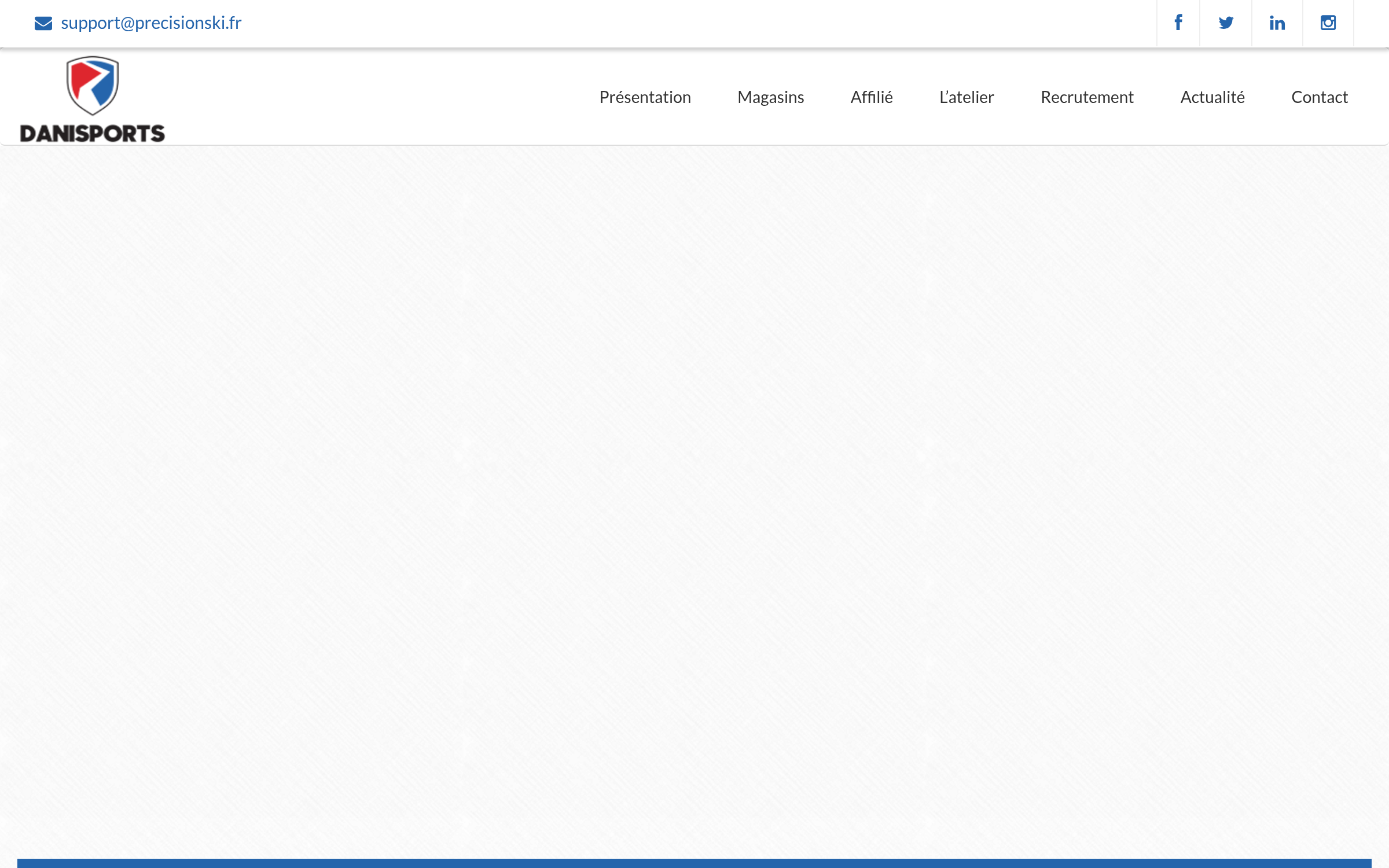1389x868 pixels.
Task: Open the L'atelier section
Action: [967, 97]
